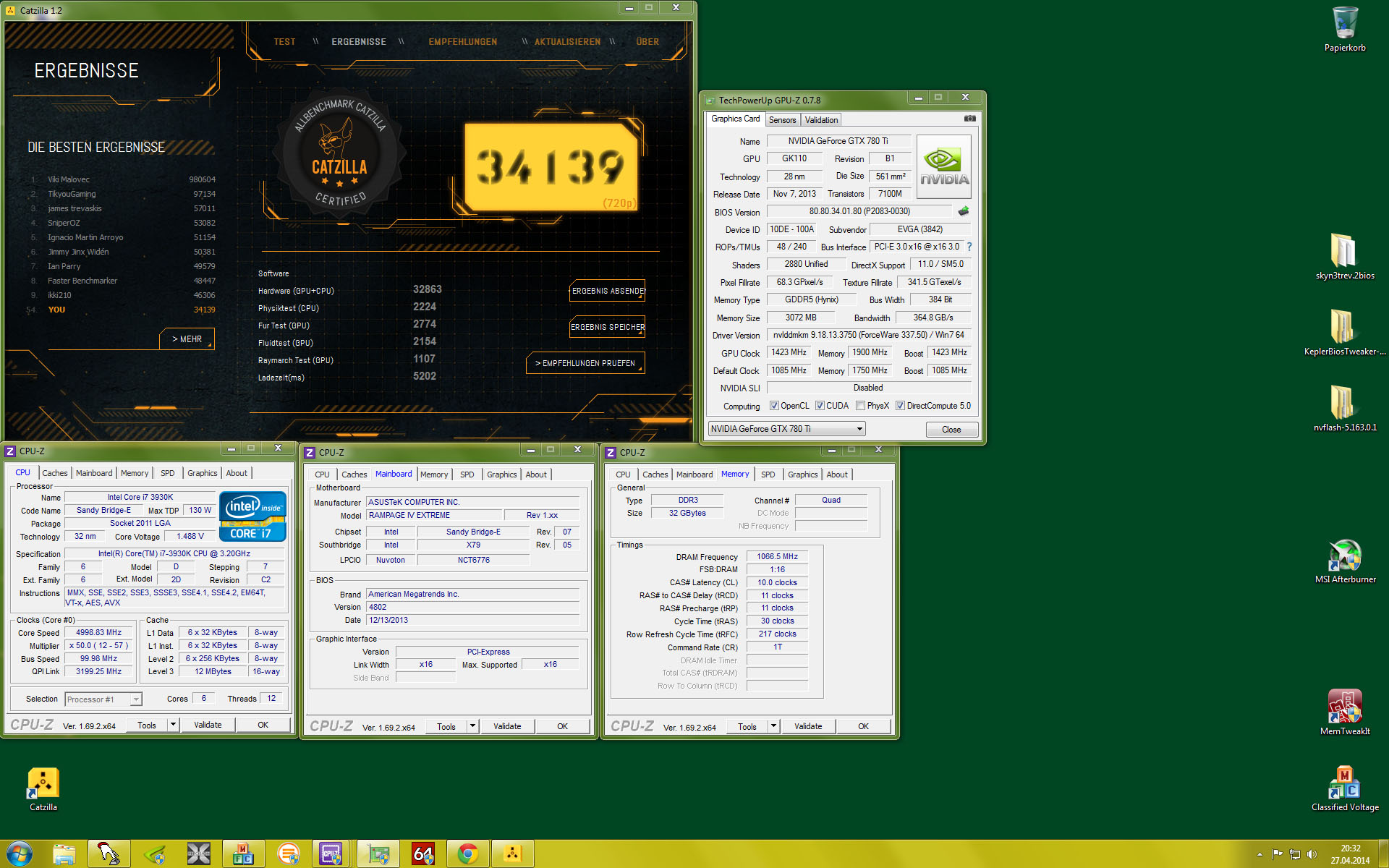1389x868 pixels.
Task: Open the Processor #1 selection dropdown
Action: (x=103, y=699)
